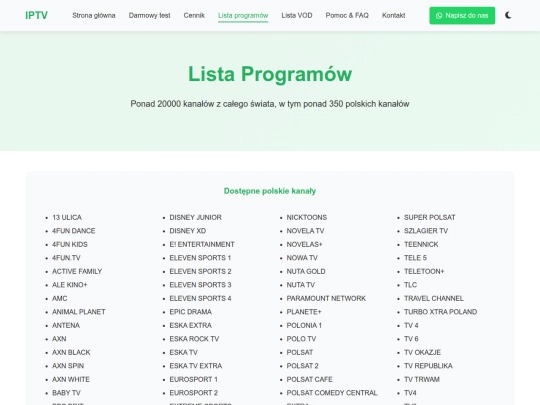Image resolution: width=540 pixels, height=405 pixels.
Task: Click TURBO XTRA POLAND entry
Action: [440, 312]
